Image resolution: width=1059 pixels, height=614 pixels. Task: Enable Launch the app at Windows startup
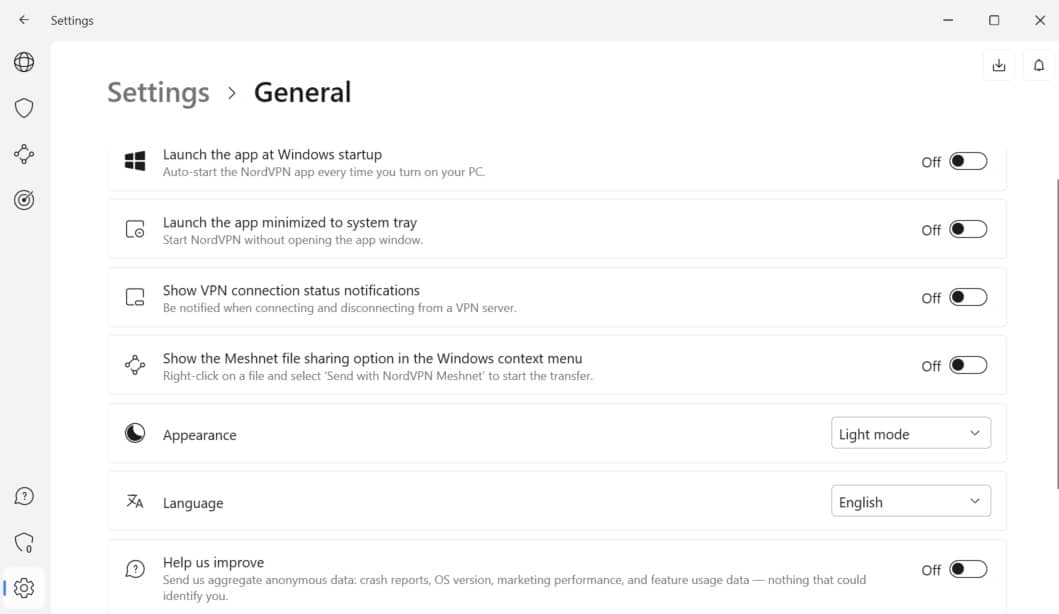point(968,161)
